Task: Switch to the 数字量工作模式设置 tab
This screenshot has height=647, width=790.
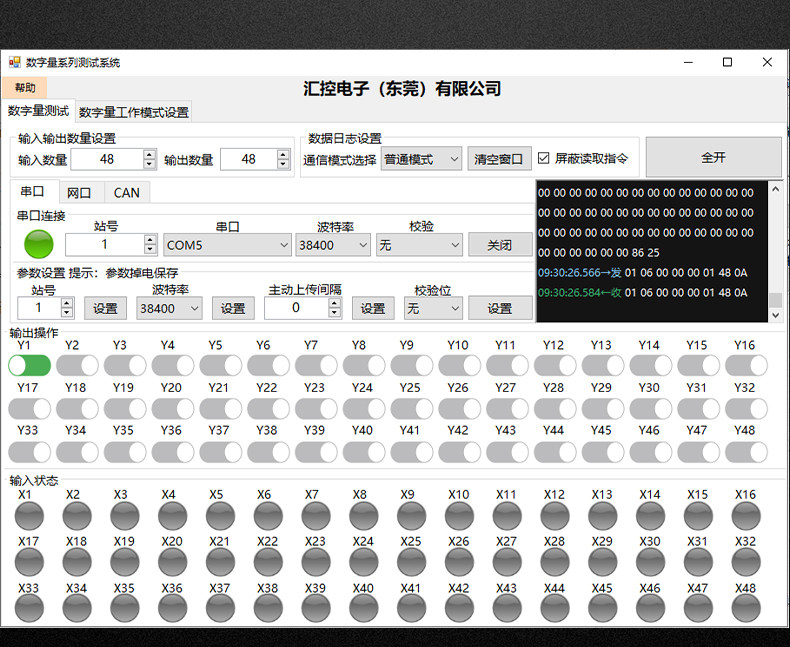Action: point(134,112)
